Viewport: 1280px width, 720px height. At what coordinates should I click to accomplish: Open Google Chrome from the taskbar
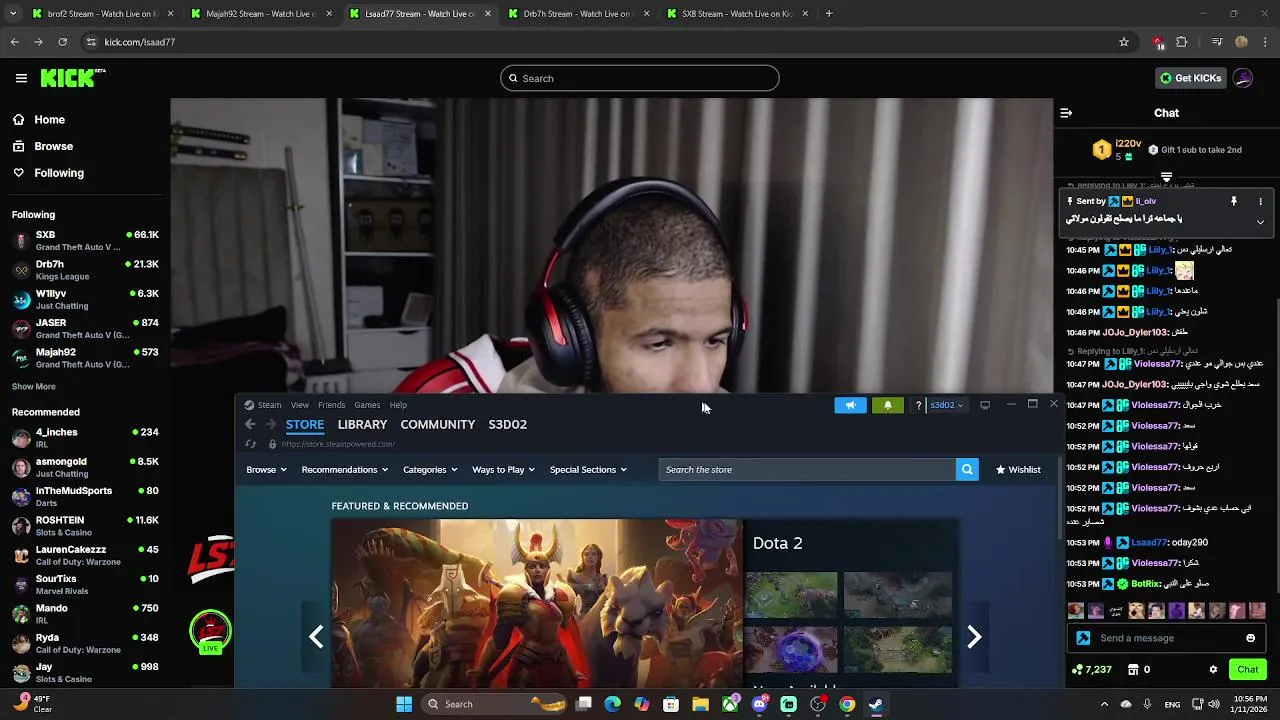click(847, 704)
